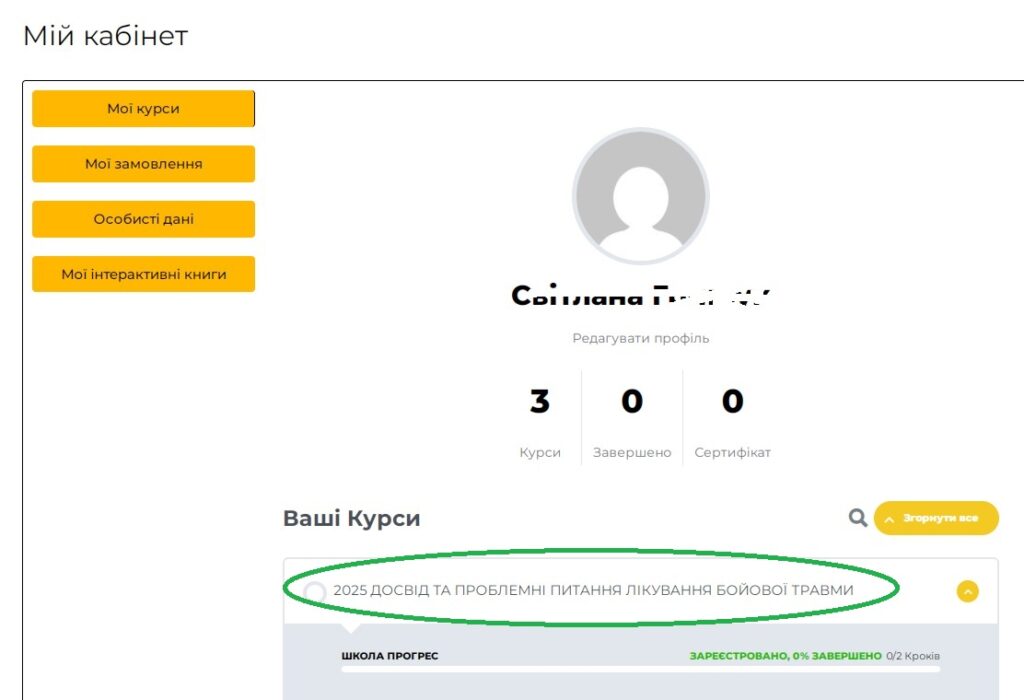Click the Мій кабінет page heading

coord(105,36)
